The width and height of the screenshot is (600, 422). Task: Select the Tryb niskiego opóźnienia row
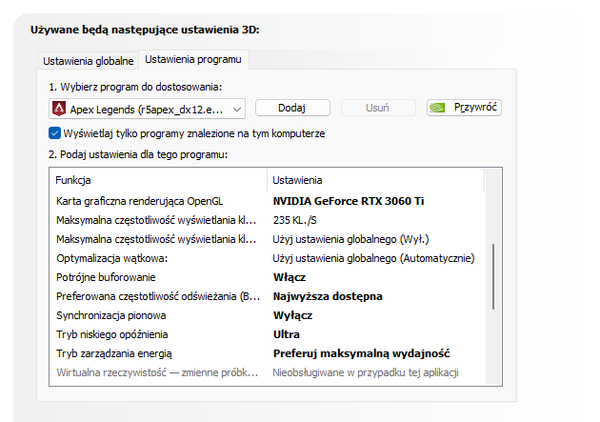point(267,334)
